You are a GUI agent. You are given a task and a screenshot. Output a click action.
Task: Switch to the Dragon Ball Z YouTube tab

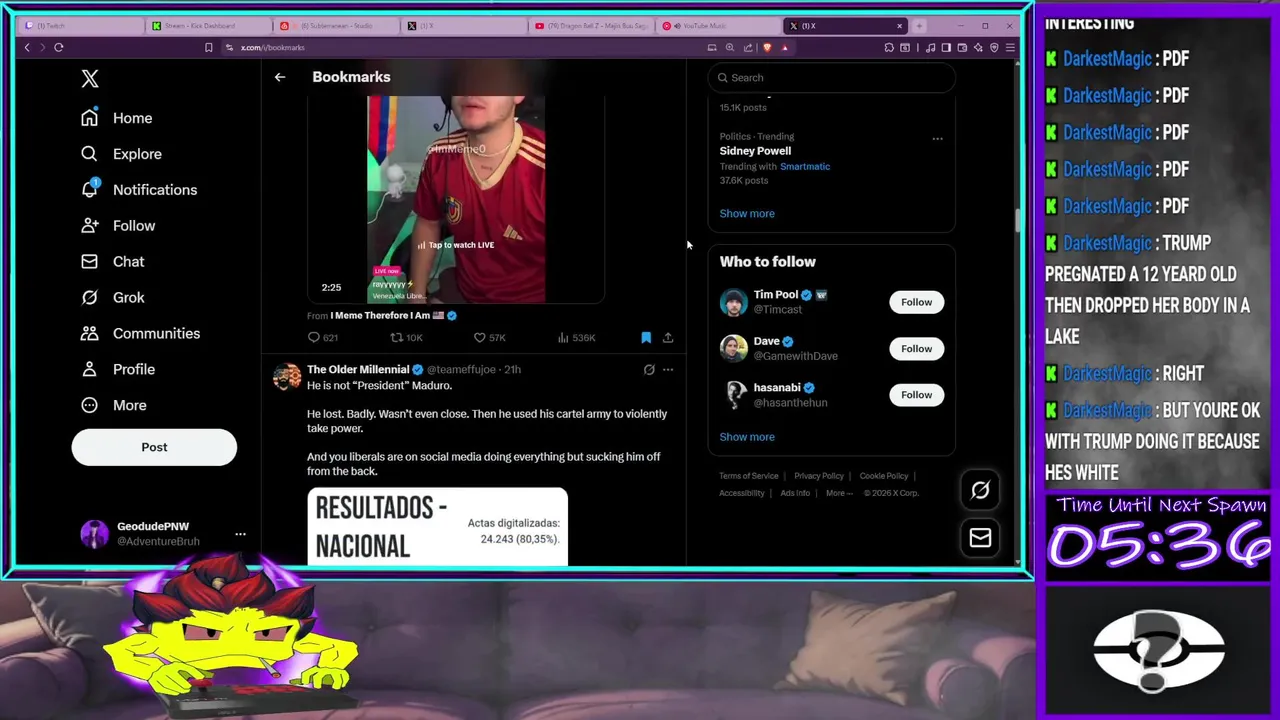tap(592, 26)
